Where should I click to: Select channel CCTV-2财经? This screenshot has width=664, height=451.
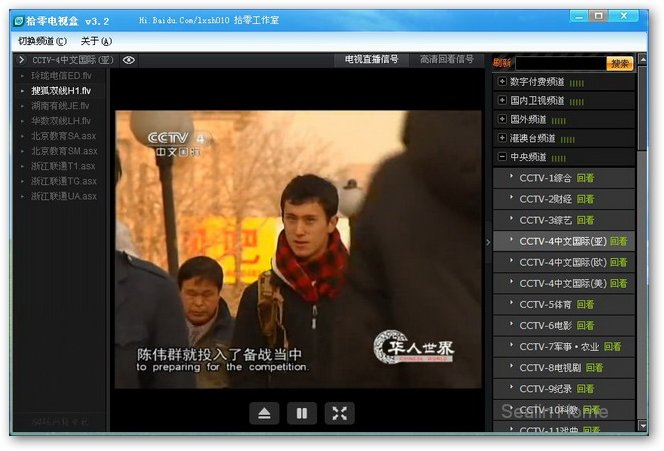pos(545,199)
